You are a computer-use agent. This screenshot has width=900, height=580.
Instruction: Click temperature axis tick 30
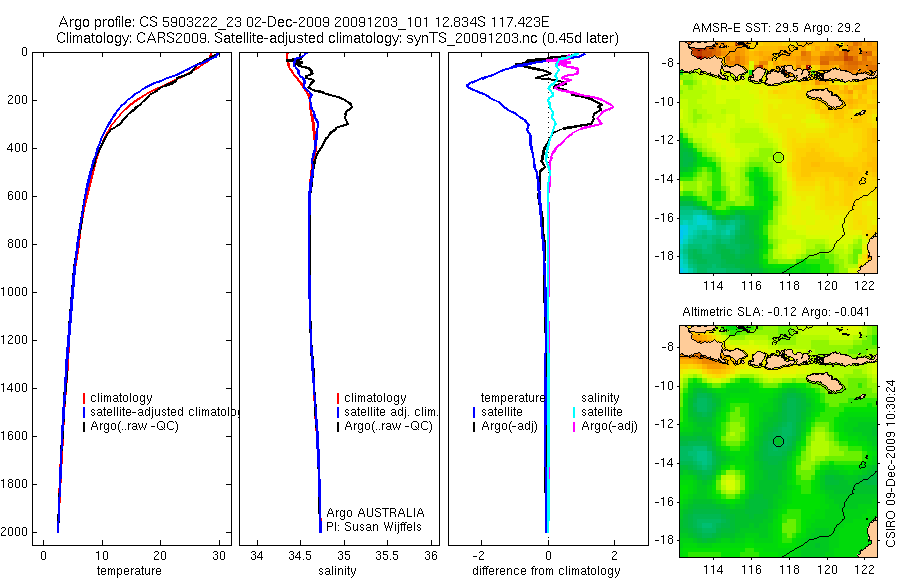point(219,556)
